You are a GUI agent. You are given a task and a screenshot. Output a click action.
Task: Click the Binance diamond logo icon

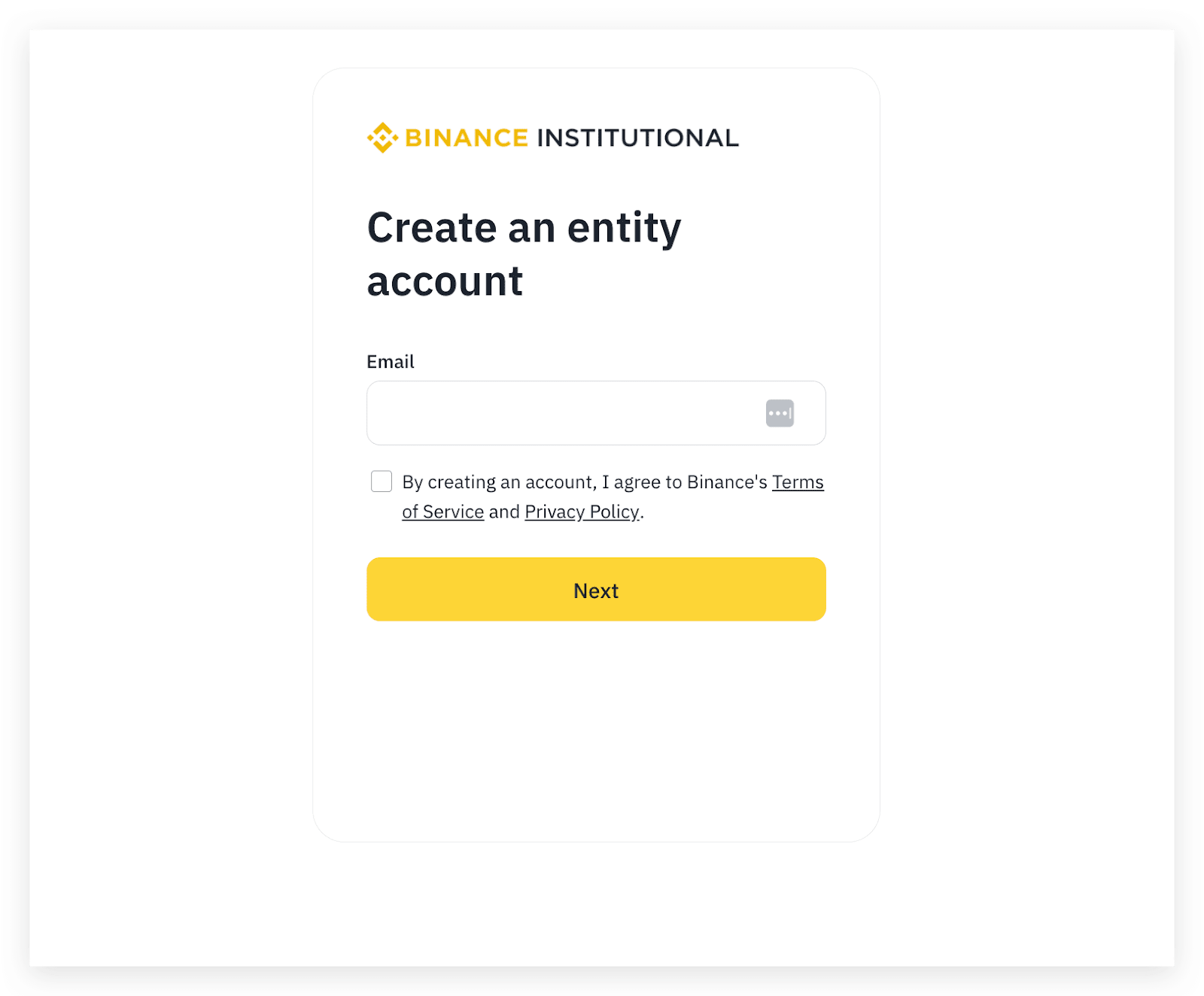(382, 138)
